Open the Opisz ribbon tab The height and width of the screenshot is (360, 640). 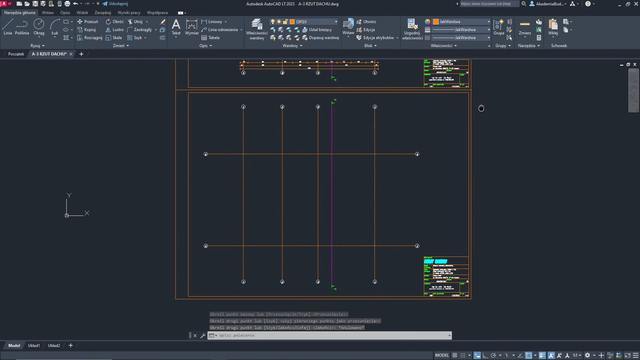click(65, 13)
